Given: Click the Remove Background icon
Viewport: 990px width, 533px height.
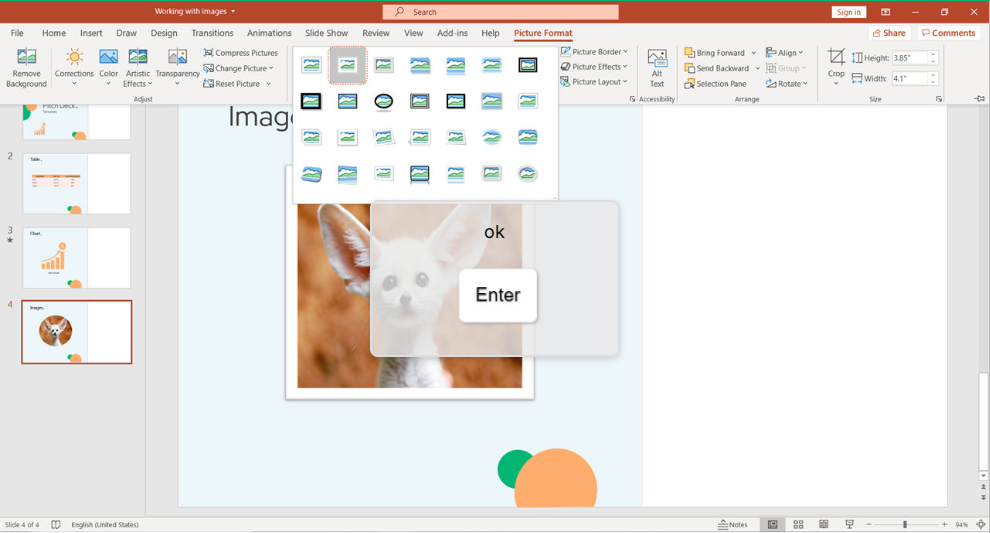Looking at the screenshot, I should point(27,57).
